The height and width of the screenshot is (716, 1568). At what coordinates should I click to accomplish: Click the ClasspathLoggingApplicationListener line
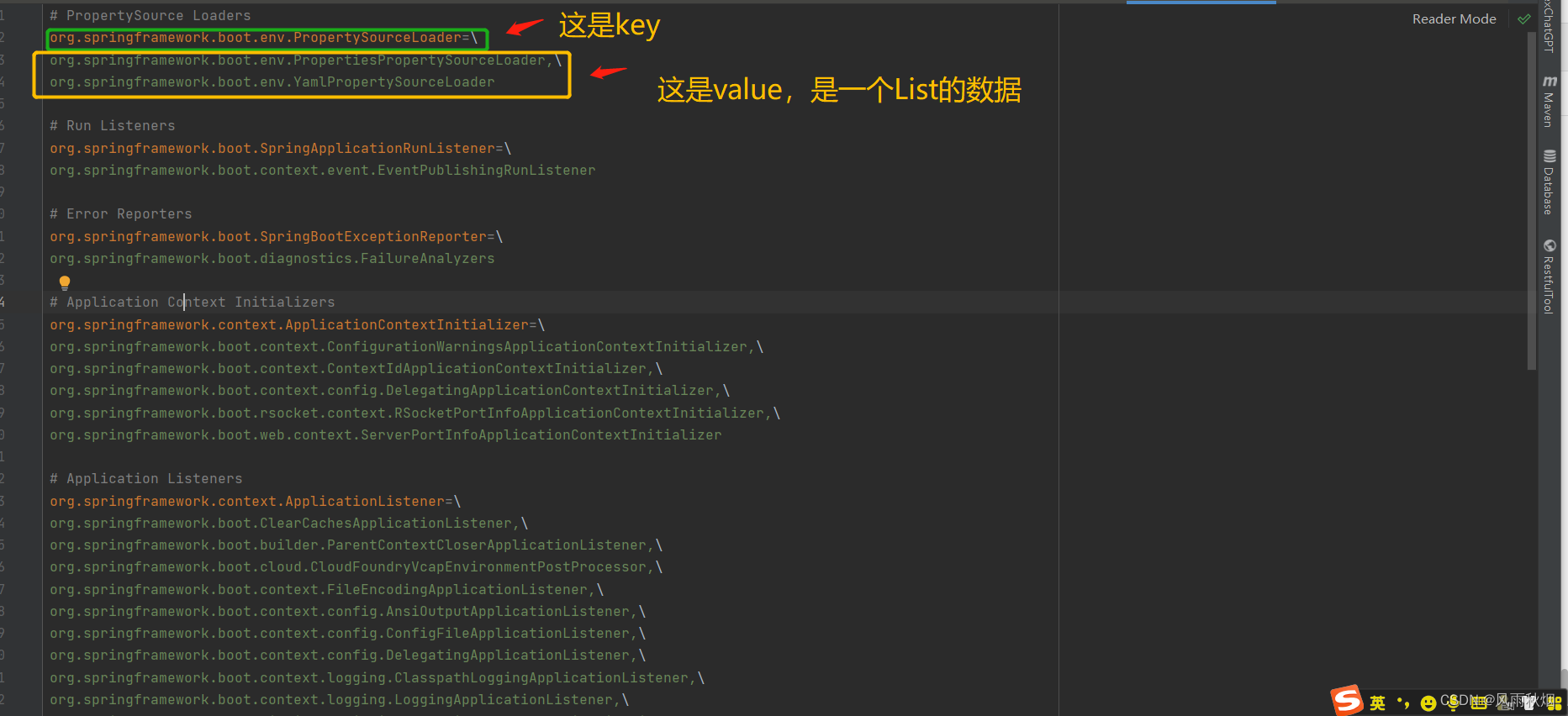[x=377, y=678]
